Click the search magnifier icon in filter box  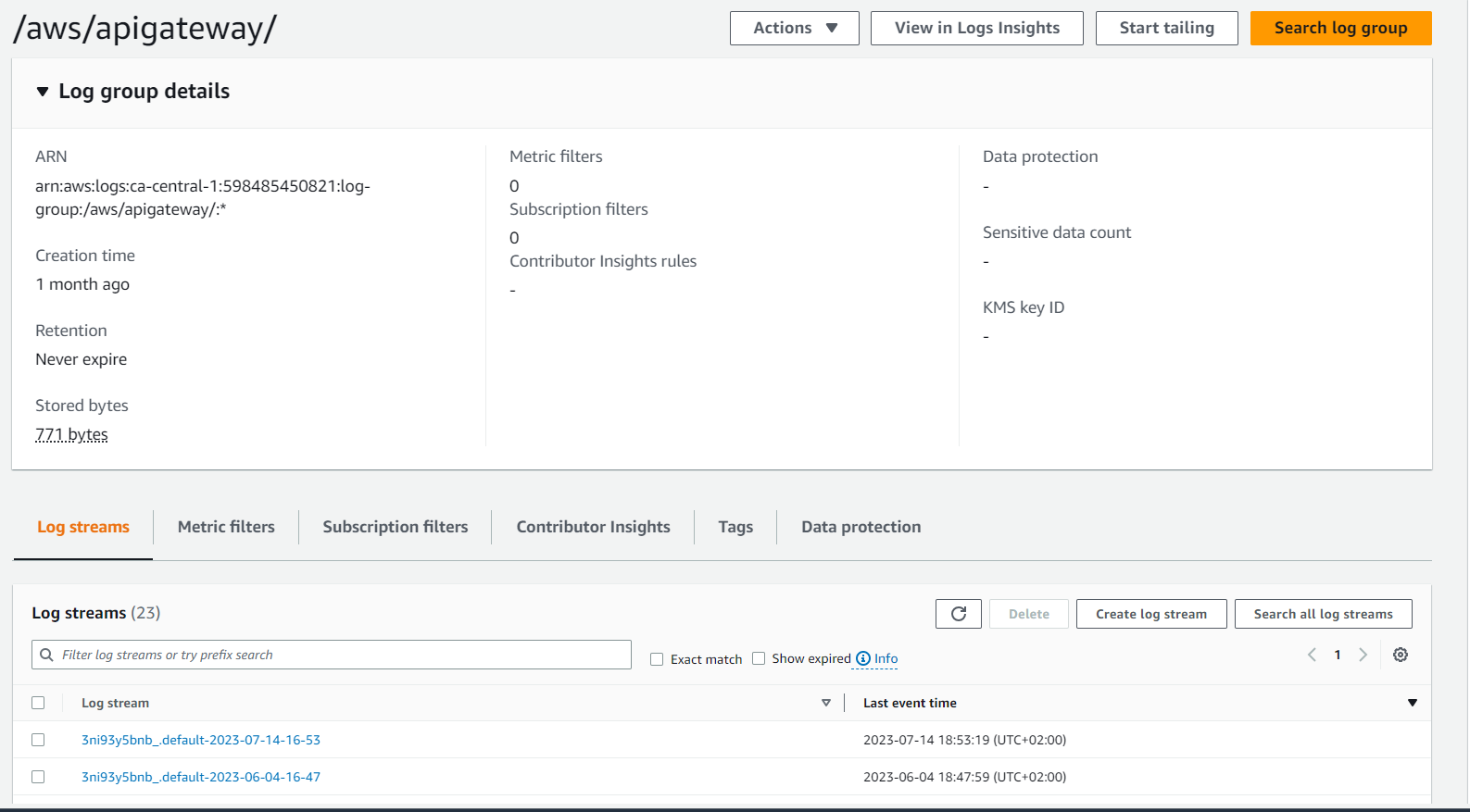point(47,655)
